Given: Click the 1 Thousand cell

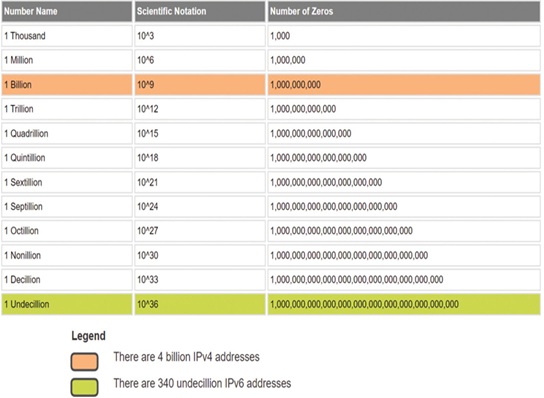Looking at the screenshot, I should 67,36.
